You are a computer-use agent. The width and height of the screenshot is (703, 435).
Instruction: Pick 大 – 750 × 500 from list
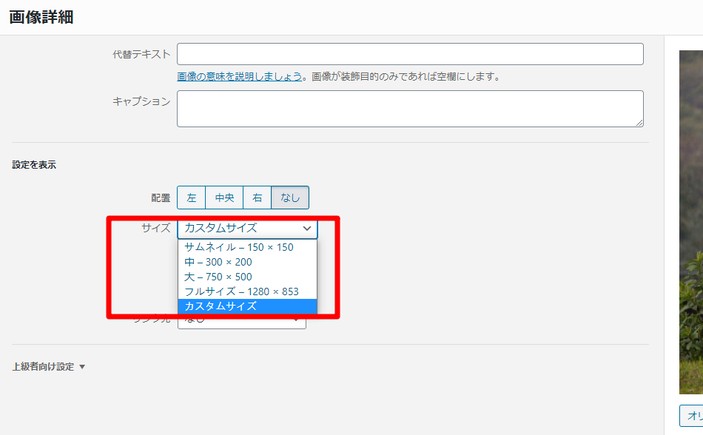(x=219, y=277)
